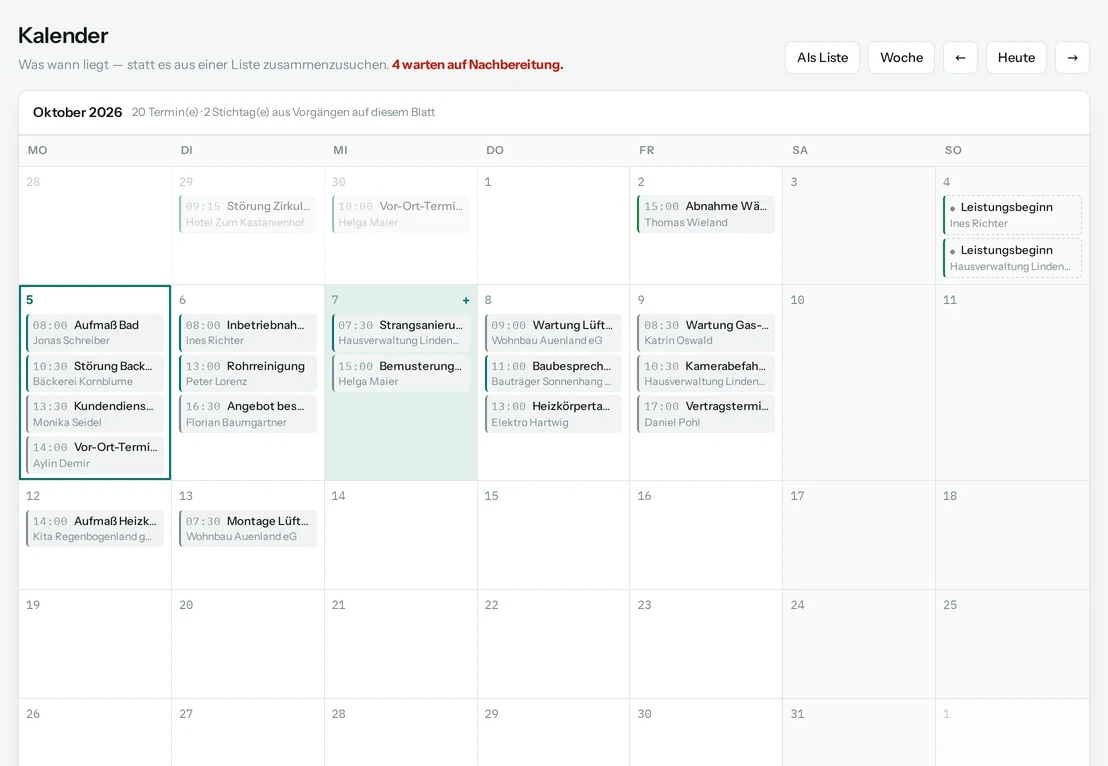Select day 31 in the calendar
Image resolution: width=1108 pixels, height=766 pixels.
(x=859, y=732)
